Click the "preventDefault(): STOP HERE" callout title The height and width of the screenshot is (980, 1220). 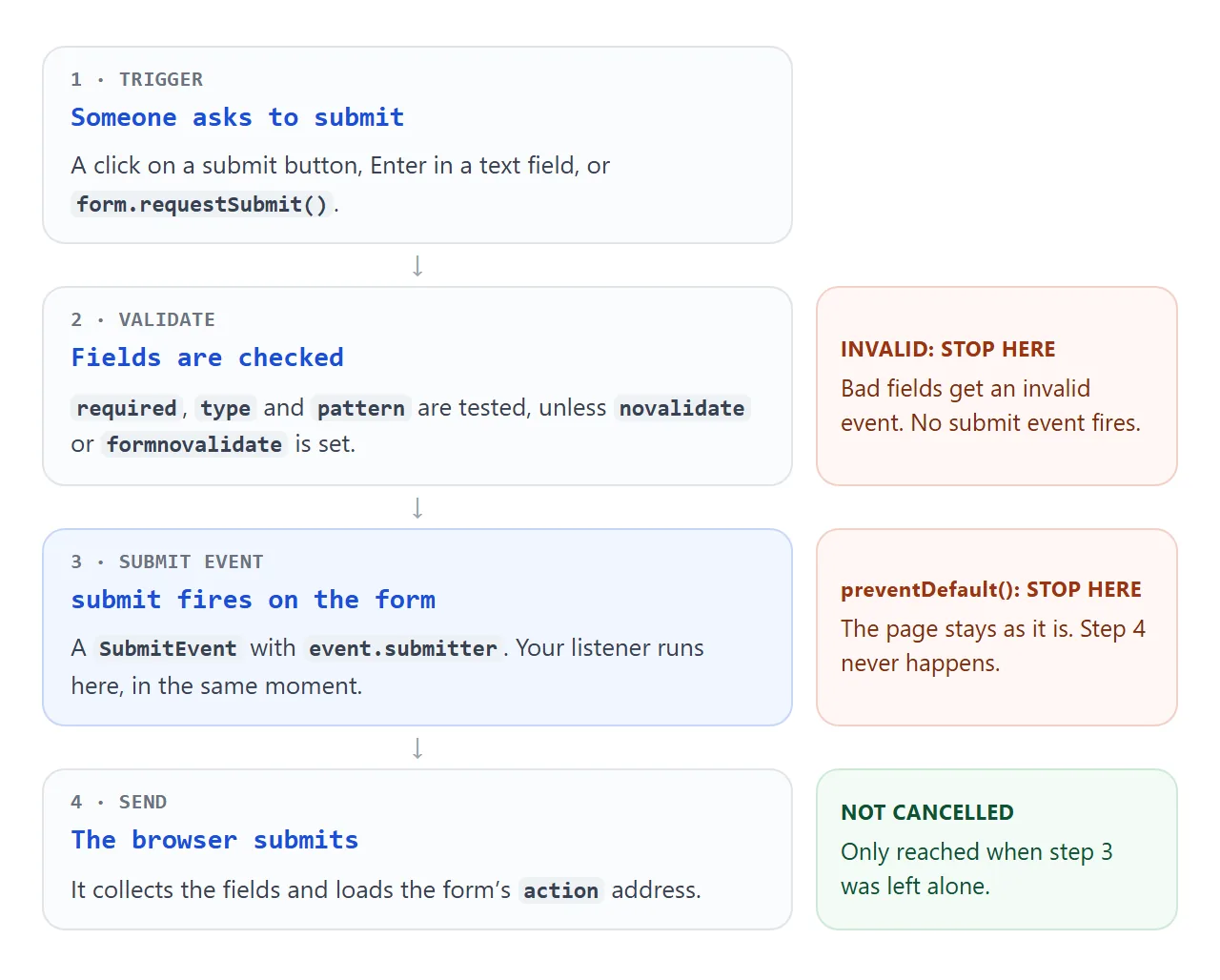[x=991, y=589]
